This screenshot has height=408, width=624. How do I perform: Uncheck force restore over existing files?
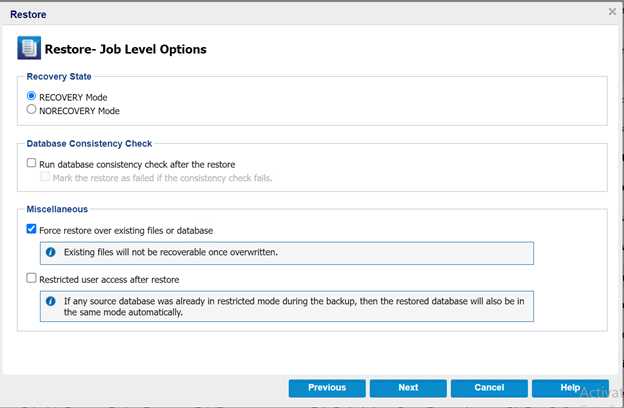click(x=32, y=230)
